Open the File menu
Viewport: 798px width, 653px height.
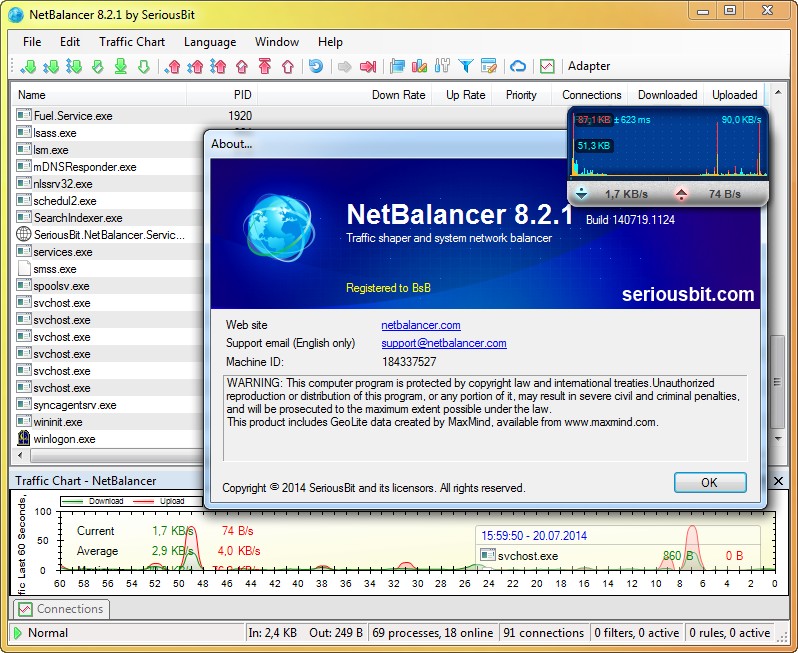(x=32, y=42)
